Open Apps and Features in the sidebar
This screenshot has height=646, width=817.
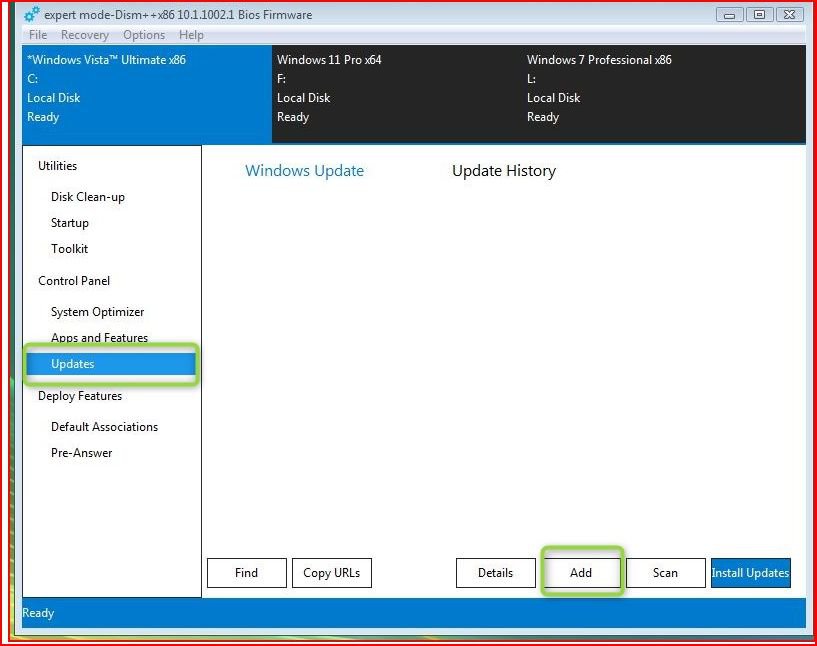[100, 338]
